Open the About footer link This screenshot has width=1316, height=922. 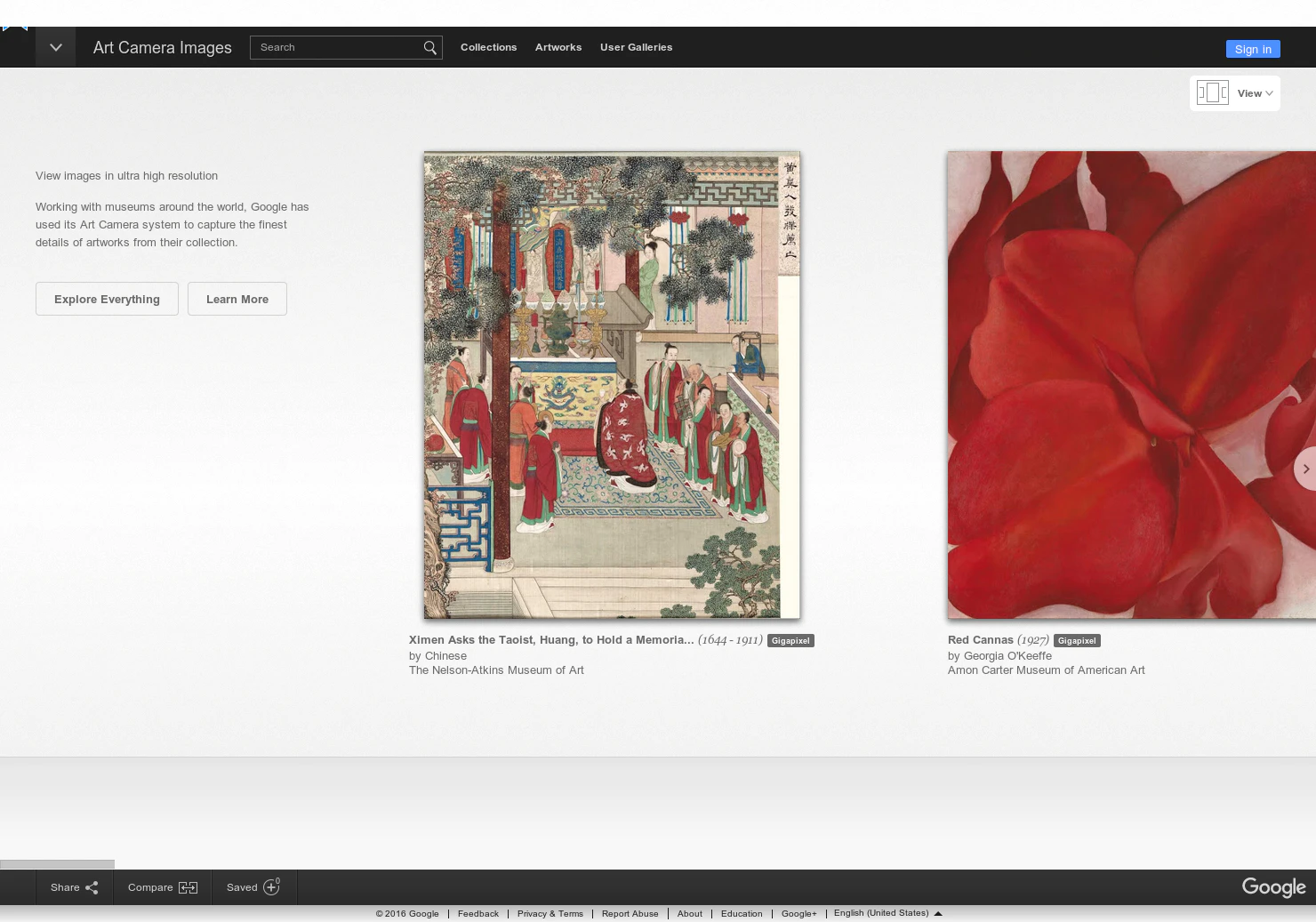(689, 914)
